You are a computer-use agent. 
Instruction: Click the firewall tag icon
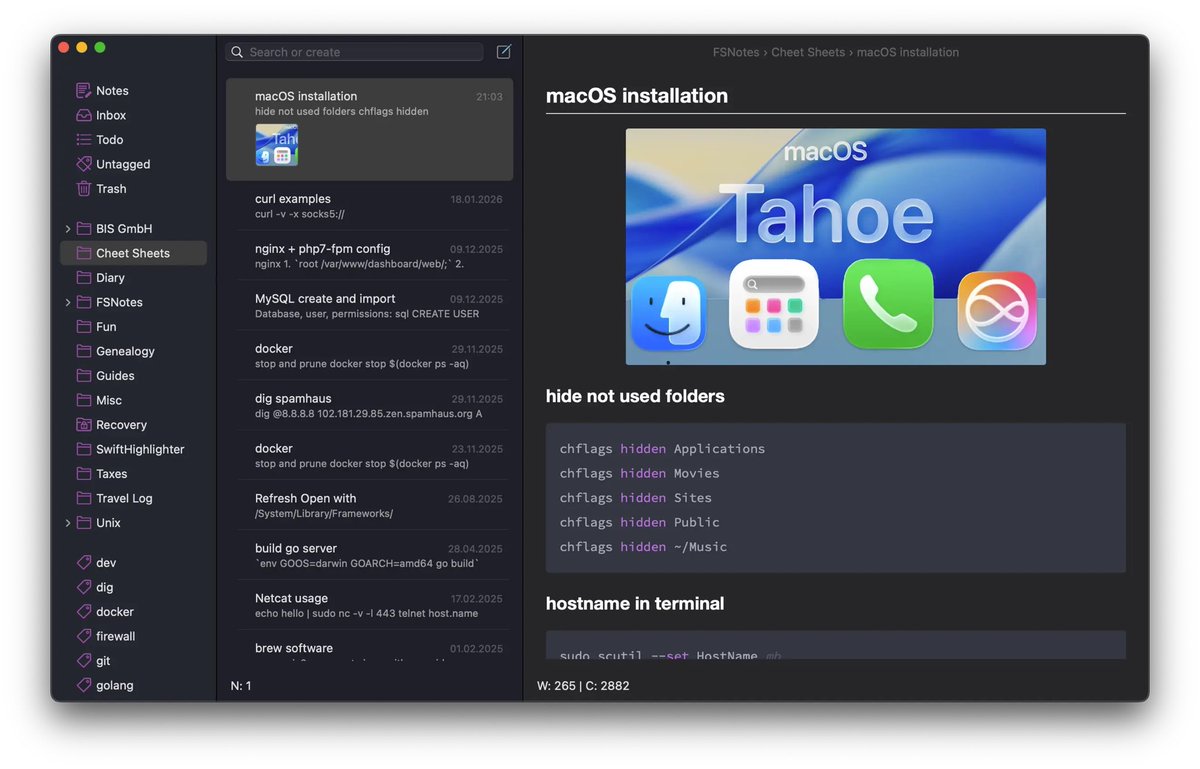tap(84, 636)
